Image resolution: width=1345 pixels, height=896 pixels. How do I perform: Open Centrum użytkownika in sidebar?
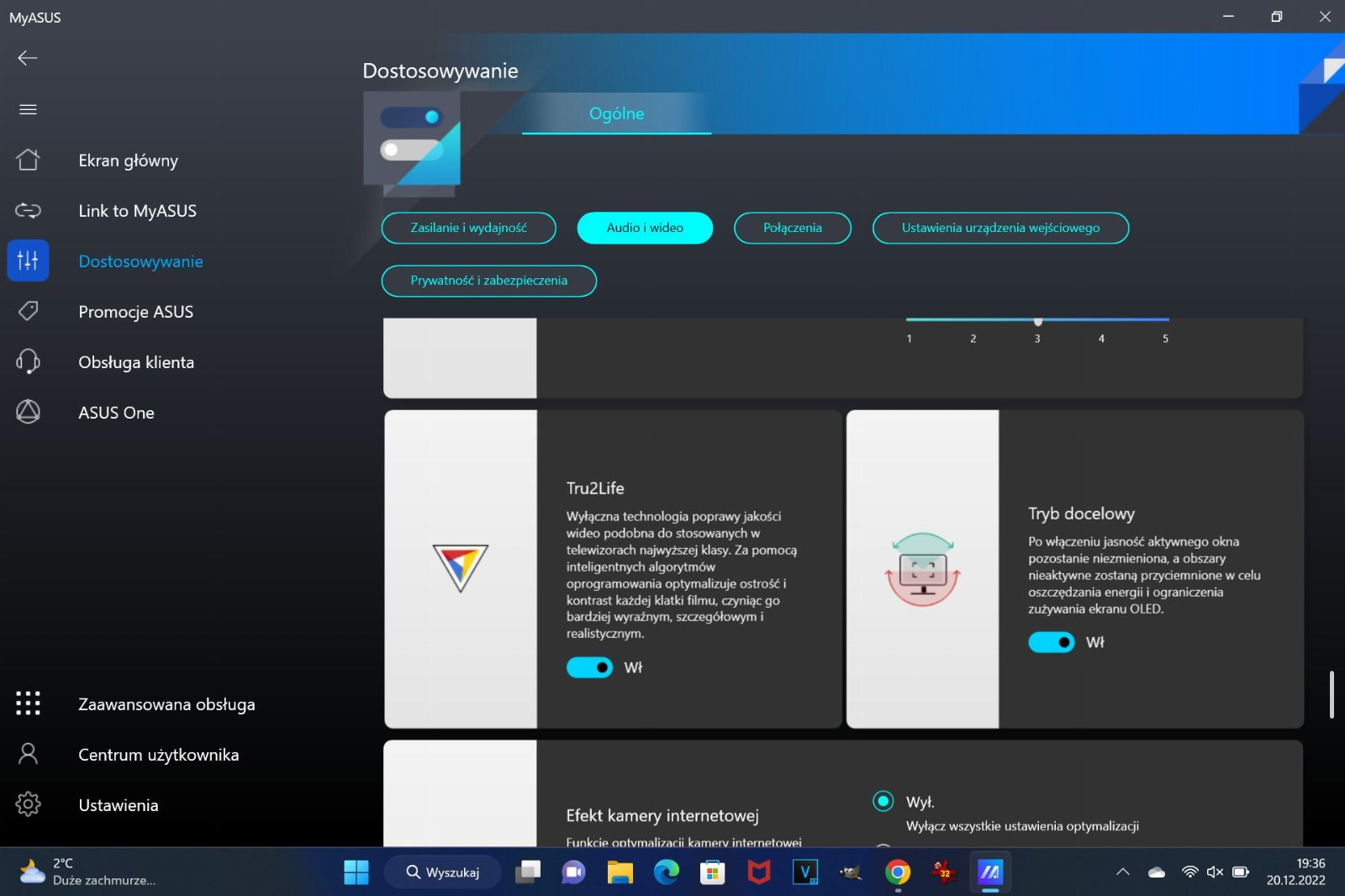(x=158, y=755)
